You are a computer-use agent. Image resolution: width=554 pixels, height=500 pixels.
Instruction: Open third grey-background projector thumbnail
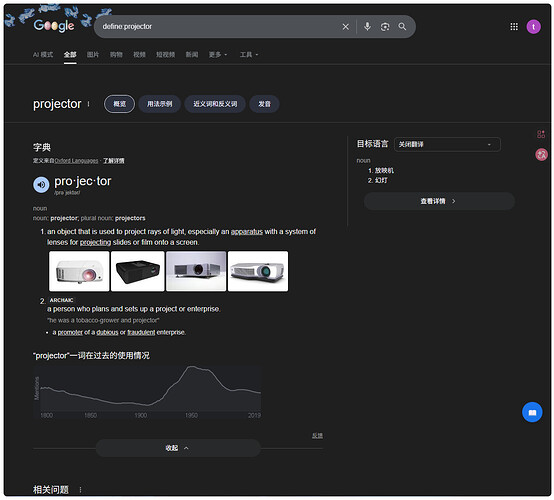pos(196,271)
